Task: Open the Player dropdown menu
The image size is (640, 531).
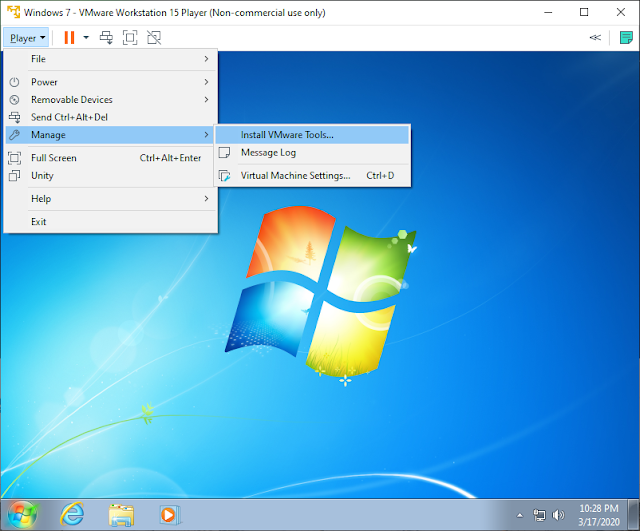Action: click(x=27, y=38)
